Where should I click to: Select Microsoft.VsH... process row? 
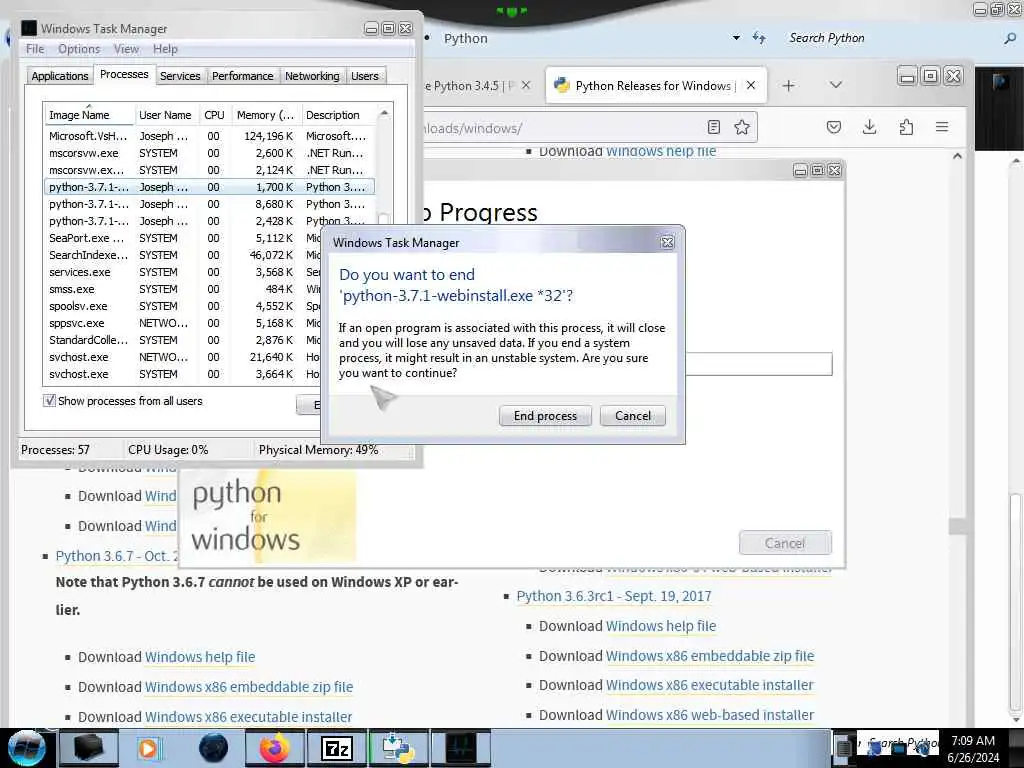point(209,136)
